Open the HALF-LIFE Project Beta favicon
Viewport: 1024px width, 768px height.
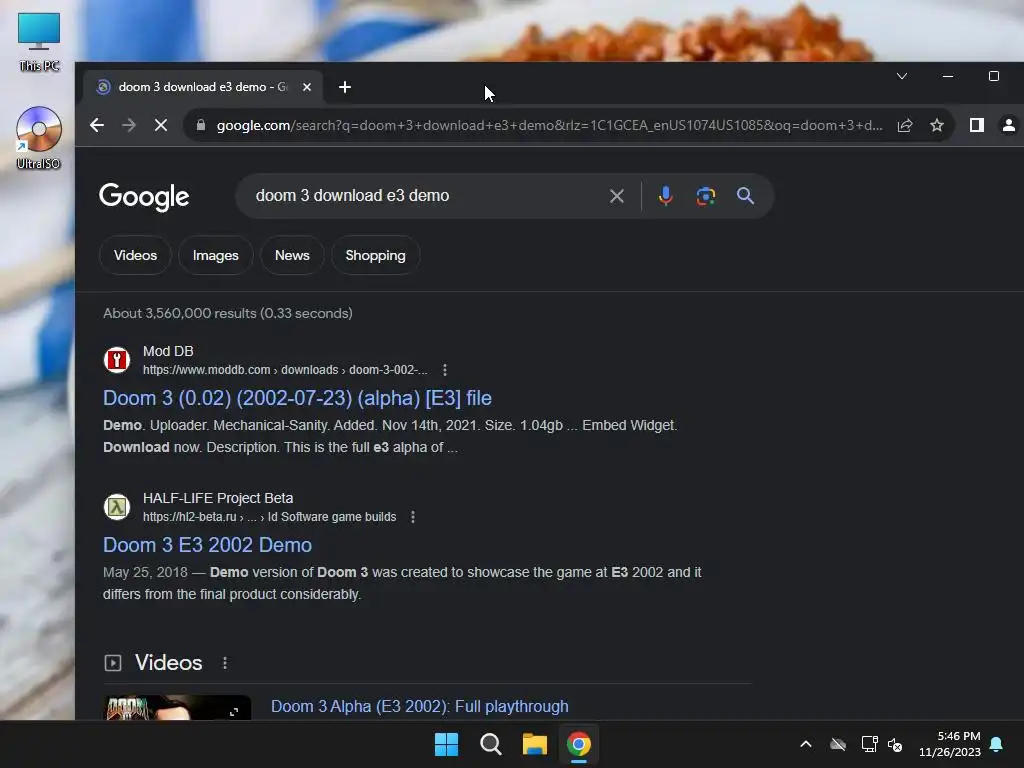tap(117, 507)
